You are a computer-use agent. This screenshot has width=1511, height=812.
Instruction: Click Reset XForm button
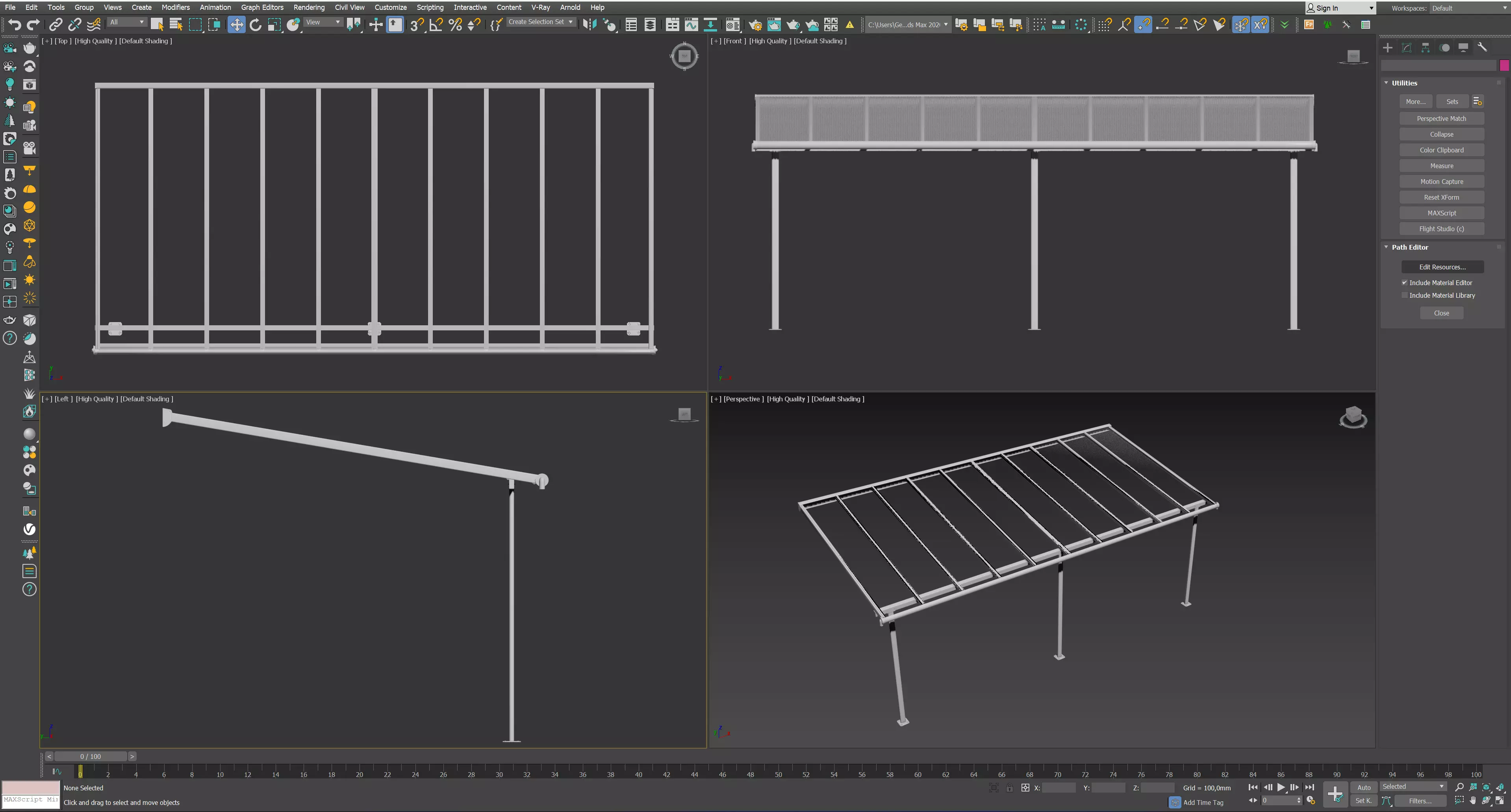1441,197
